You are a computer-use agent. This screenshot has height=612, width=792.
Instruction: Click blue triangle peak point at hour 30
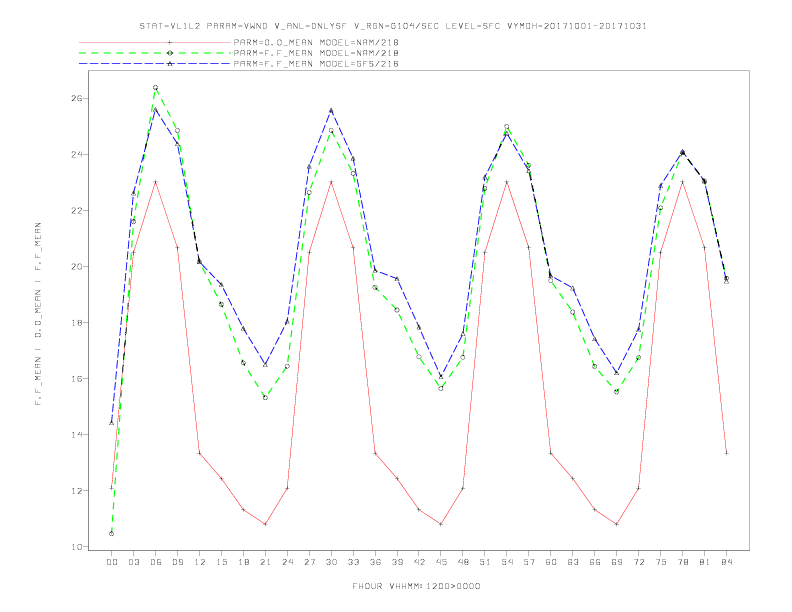pyautogui.click(x=331, y=110)
